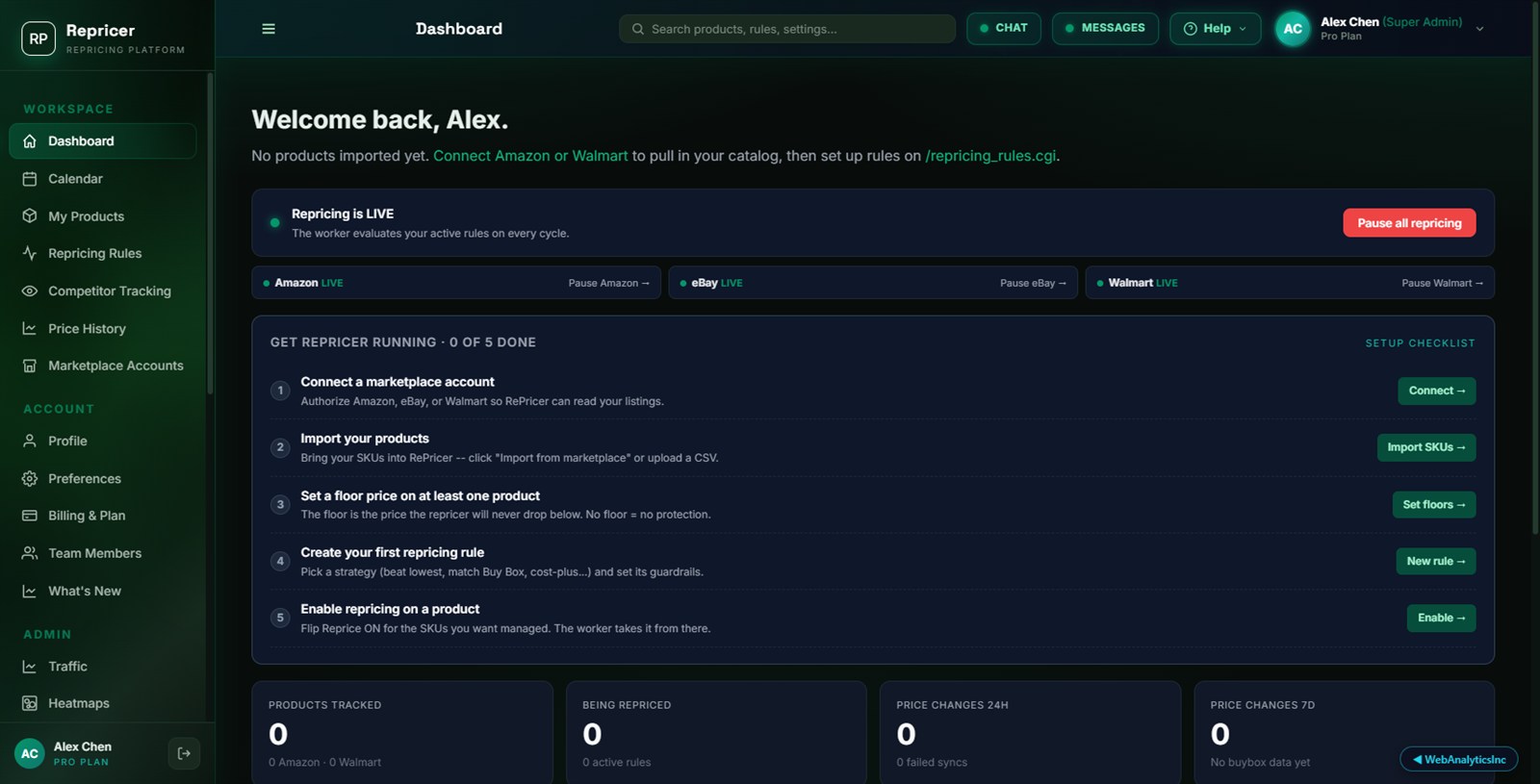Expand the user account menu chevron

1479,29
